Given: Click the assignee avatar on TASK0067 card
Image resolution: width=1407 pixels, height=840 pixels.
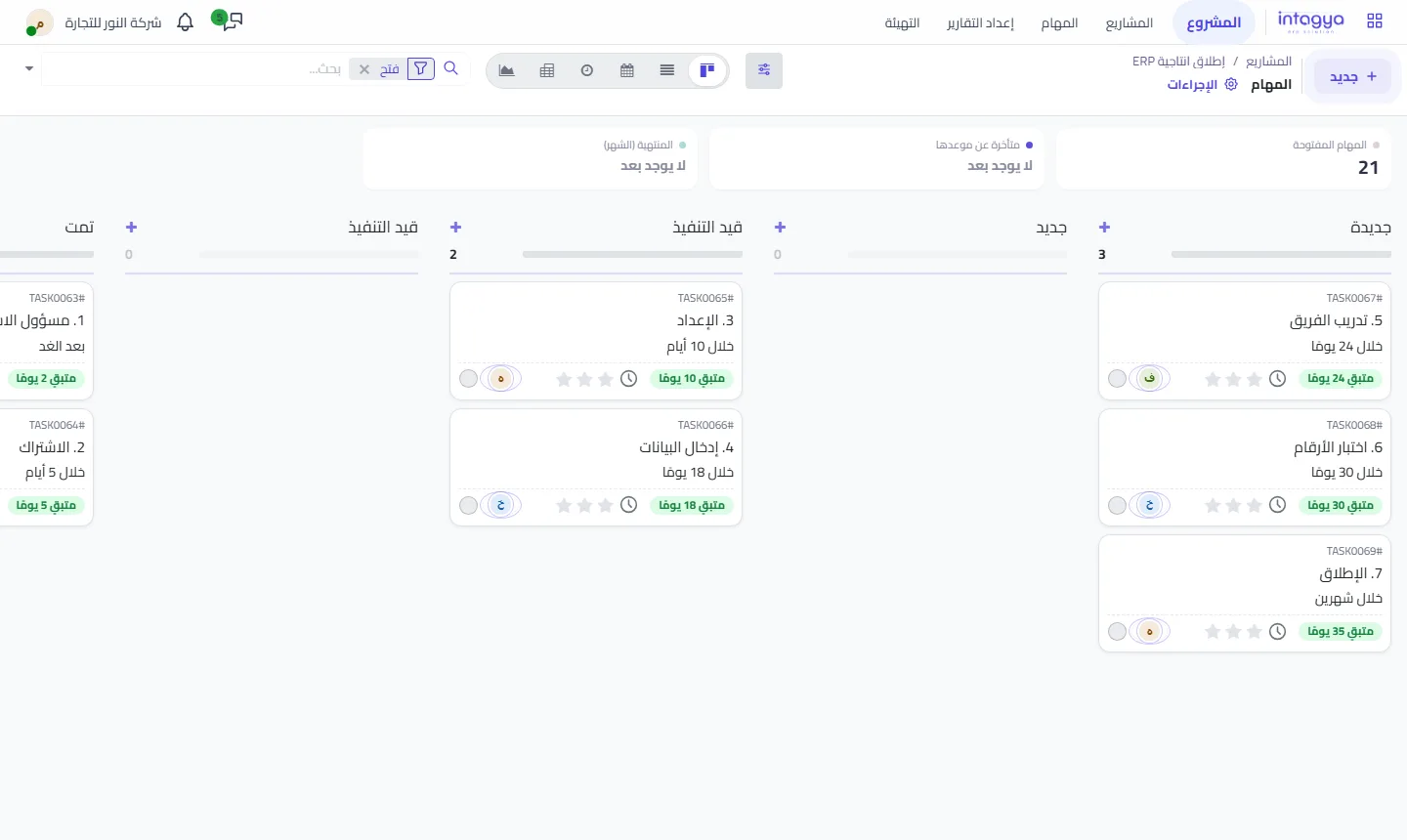Looking at the screenshot, I should click(1150, 379).
